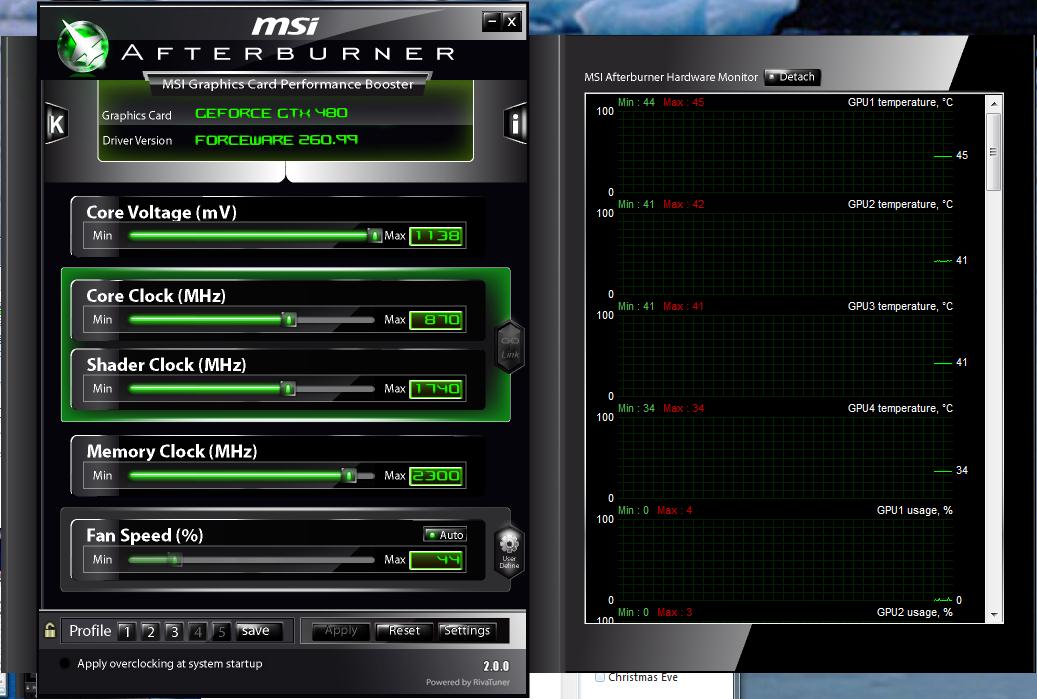Select profile 4

pos(198,632)
